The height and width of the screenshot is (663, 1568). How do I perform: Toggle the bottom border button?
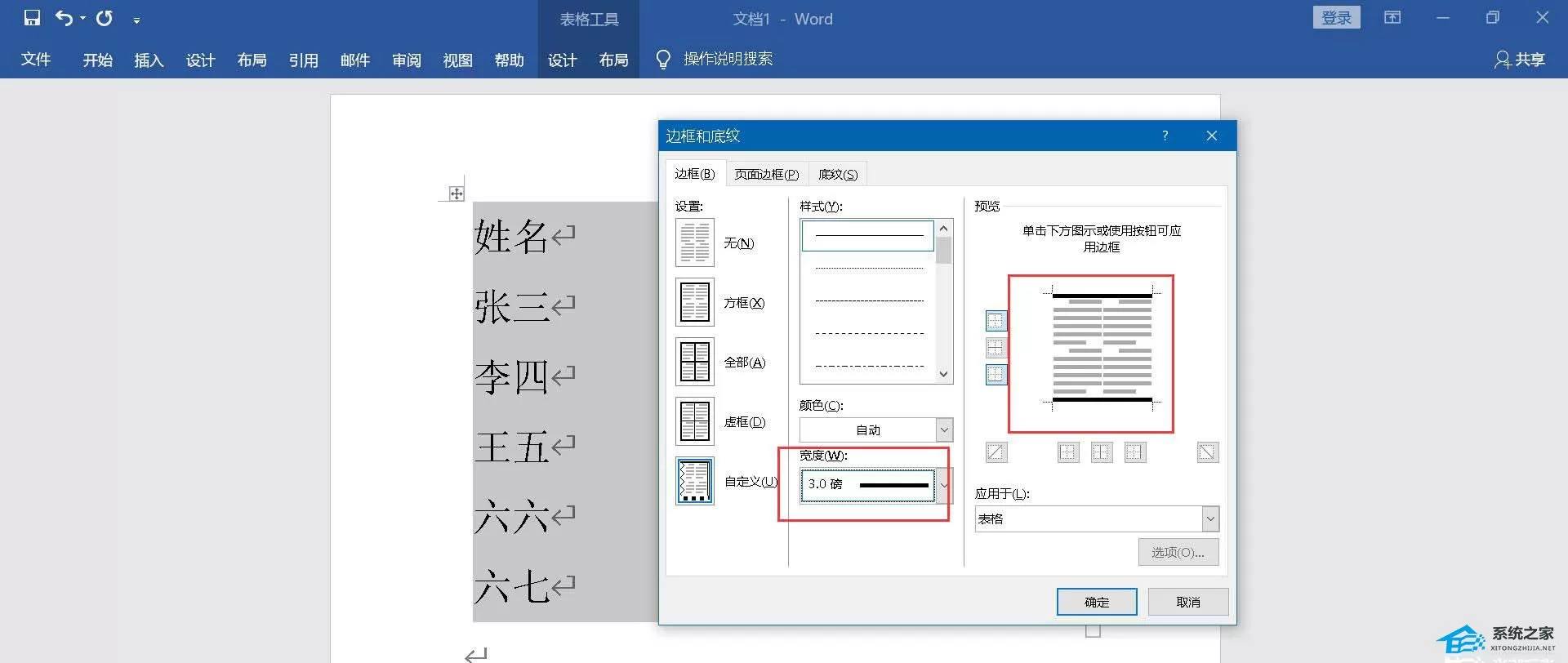tap(996, 375)
